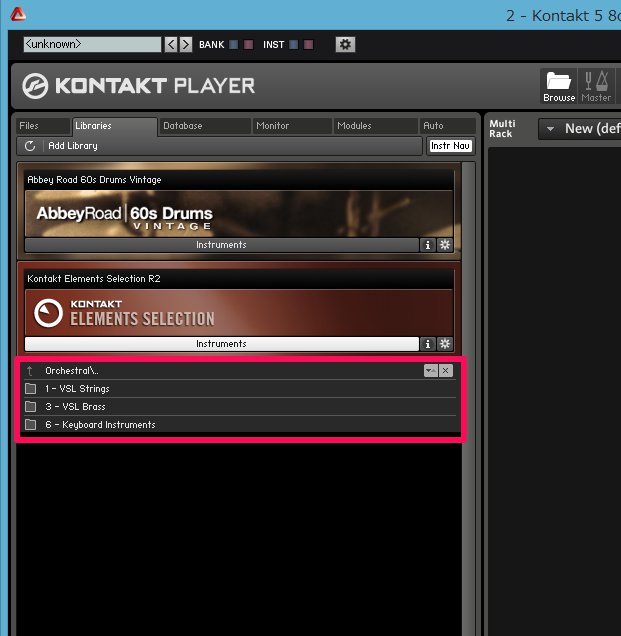Click the blue INST indicator
Image resolution: width=621 pixels, height=636 pixels.
click(x=294, y=44)
